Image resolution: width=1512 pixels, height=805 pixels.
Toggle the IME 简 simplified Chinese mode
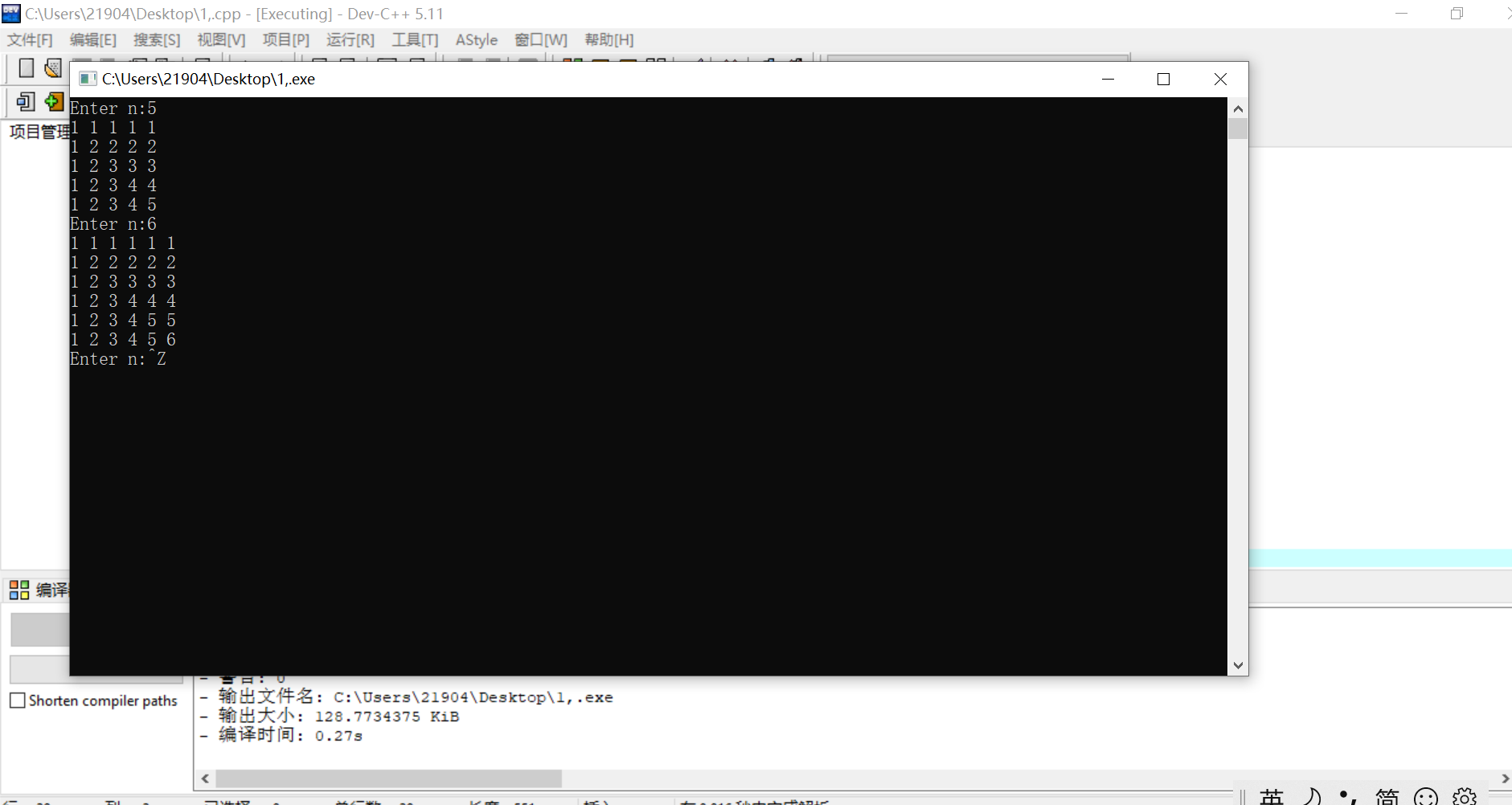1387,796
